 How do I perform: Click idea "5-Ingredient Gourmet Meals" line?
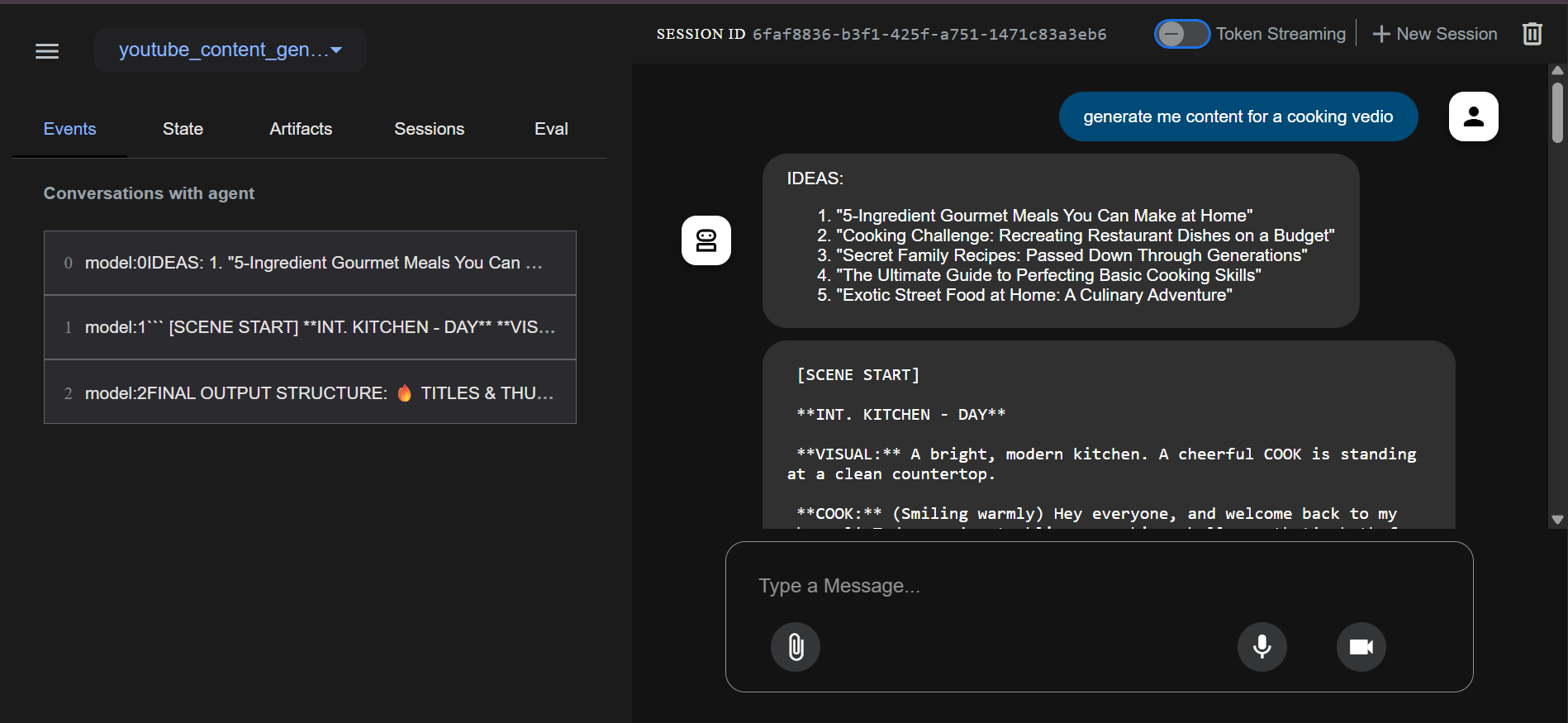coord(1044,216)
